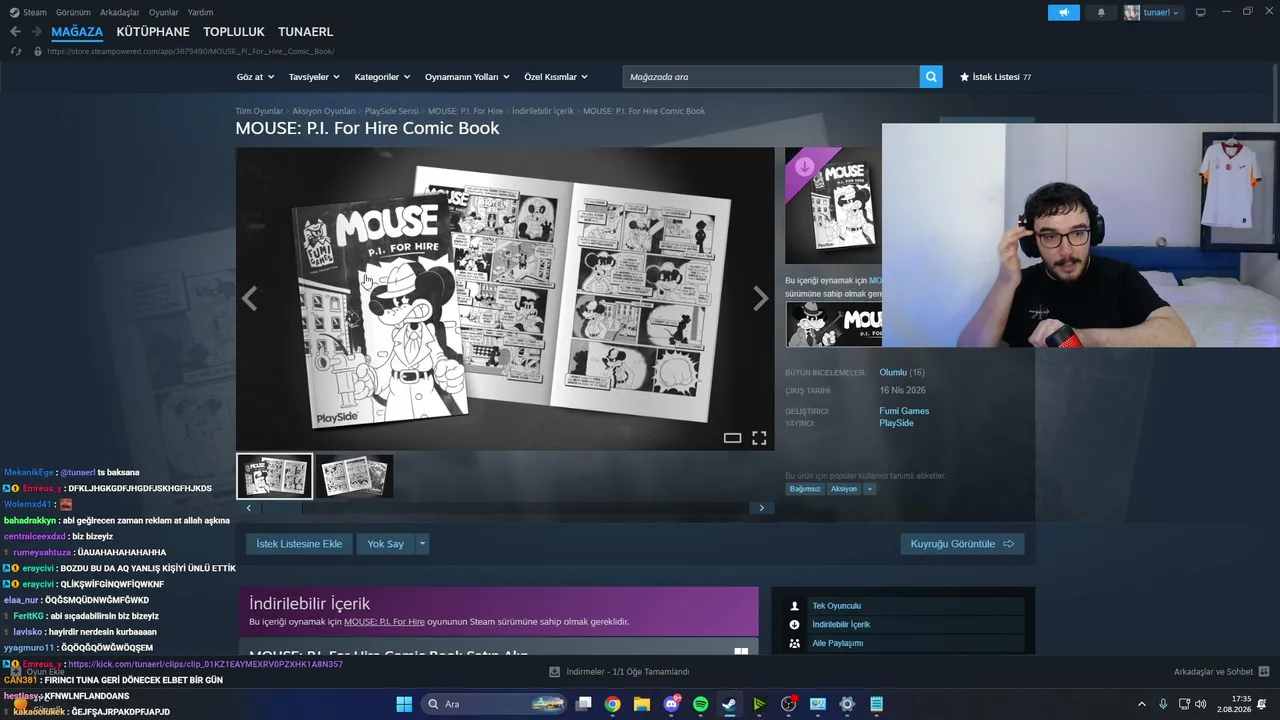Open the İstek Listesi wishlist link

(x=995, y=77)
